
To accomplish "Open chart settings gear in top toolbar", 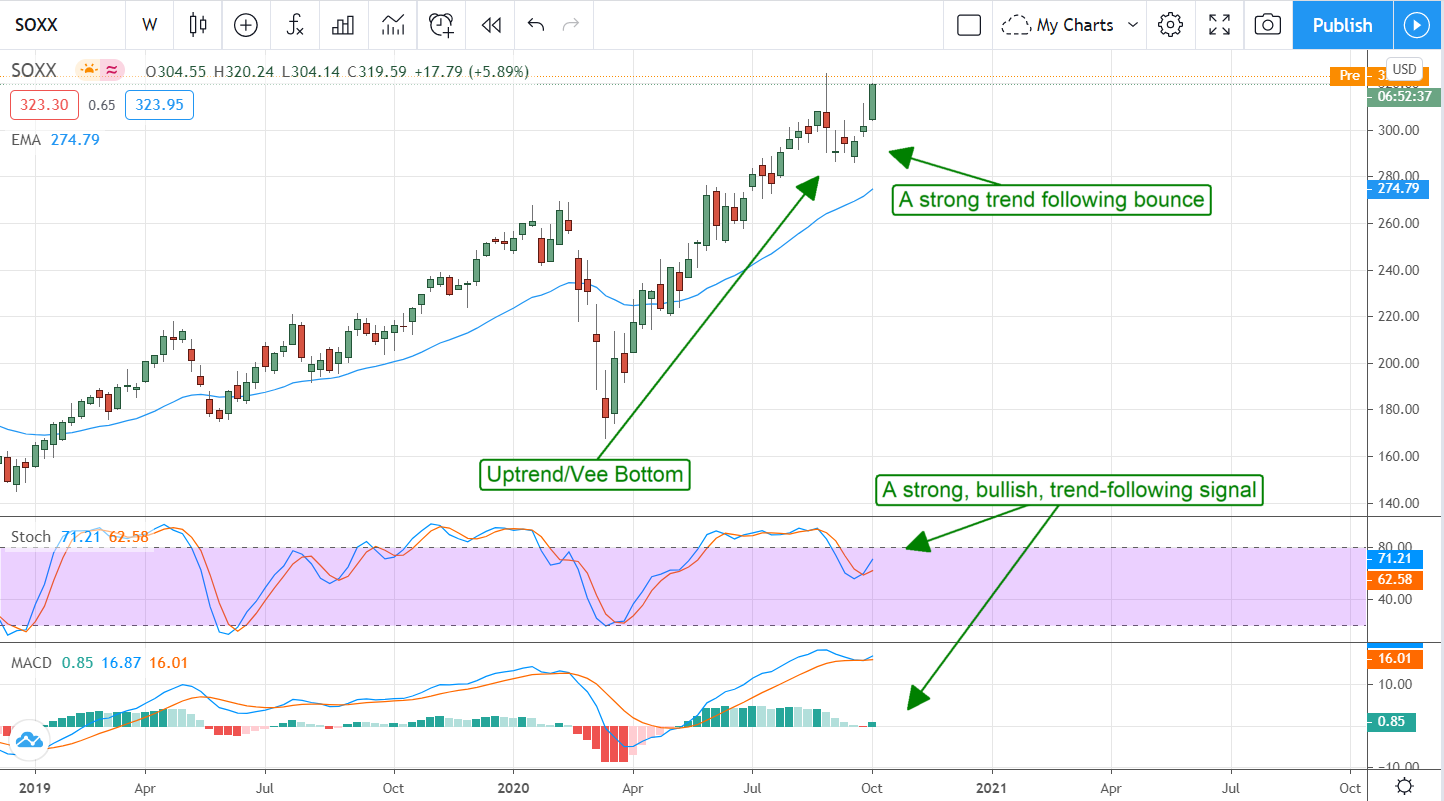I will tap(1170, 25).
